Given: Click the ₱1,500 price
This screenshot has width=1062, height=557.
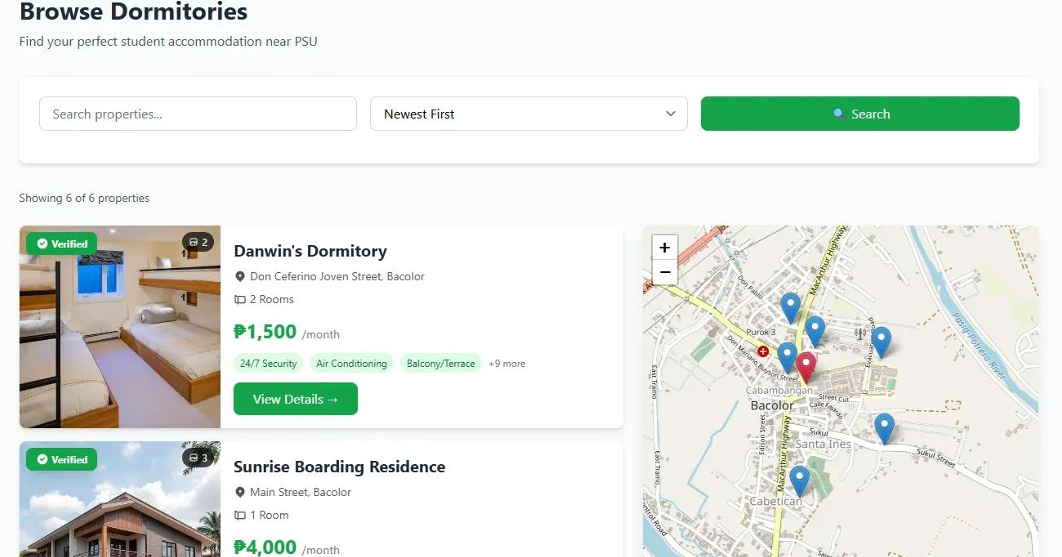Looking at the screenshot, I should 265,331.
